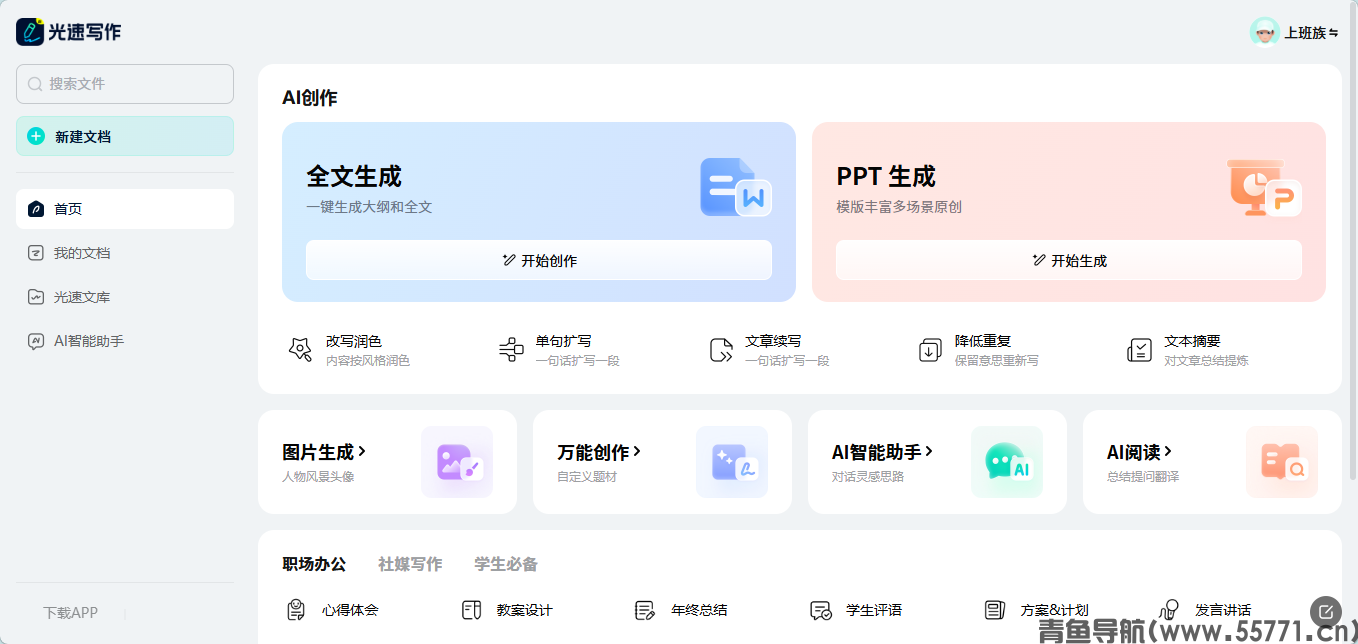Open the AI阅读 card

pyautogui.click(x=1212, y=462)
